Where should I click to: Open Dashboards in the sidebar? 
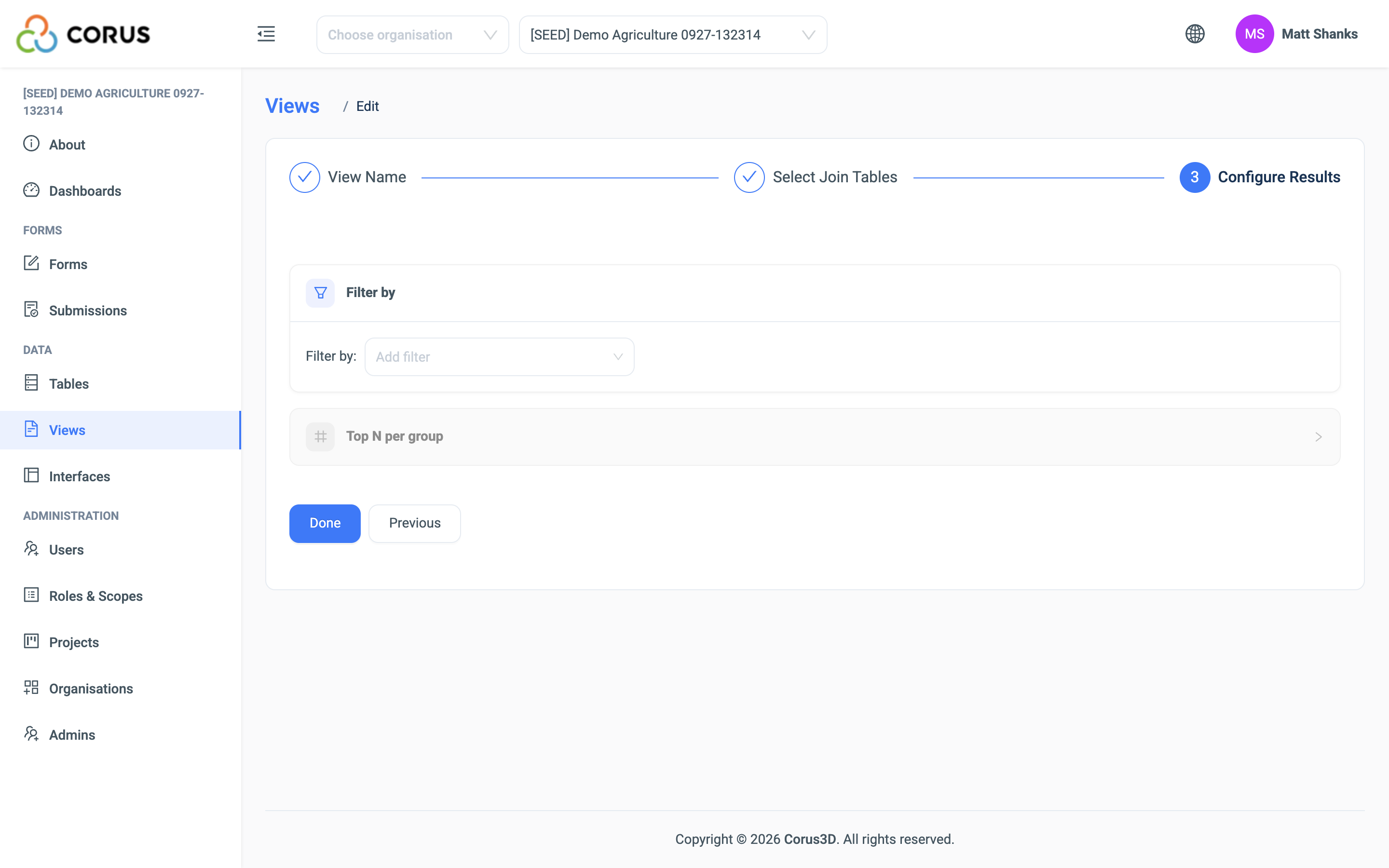pos(121,190)
